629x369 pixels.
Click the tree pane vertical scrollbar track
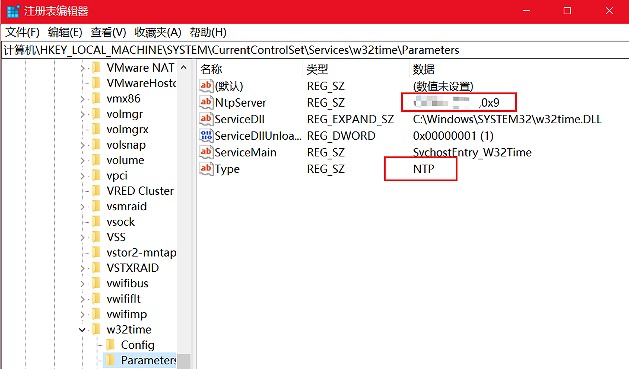(x=184, y=214)
